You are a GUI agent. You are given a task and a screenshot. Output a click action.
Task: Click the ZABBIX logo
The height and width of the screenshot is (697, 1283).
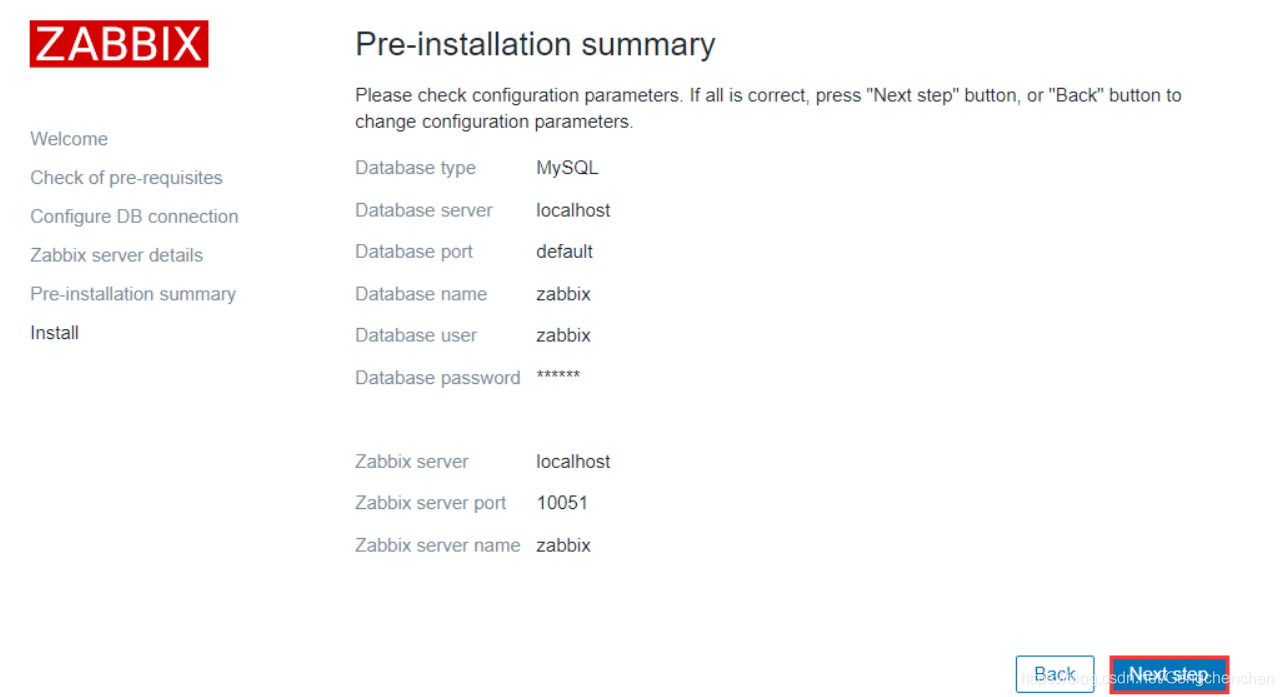click(119, 44)
